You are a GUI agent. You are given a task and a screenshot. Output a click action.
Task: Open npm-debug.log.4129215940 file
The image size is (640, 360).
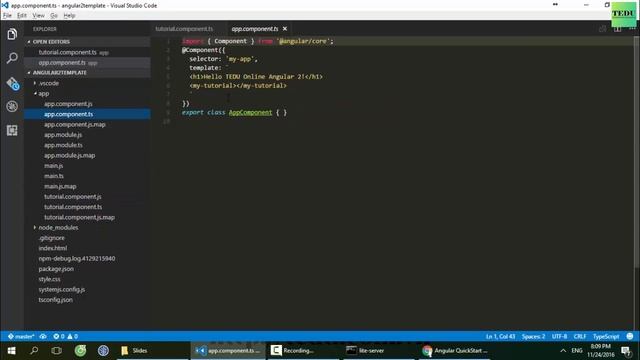click(x=77, y=258)
